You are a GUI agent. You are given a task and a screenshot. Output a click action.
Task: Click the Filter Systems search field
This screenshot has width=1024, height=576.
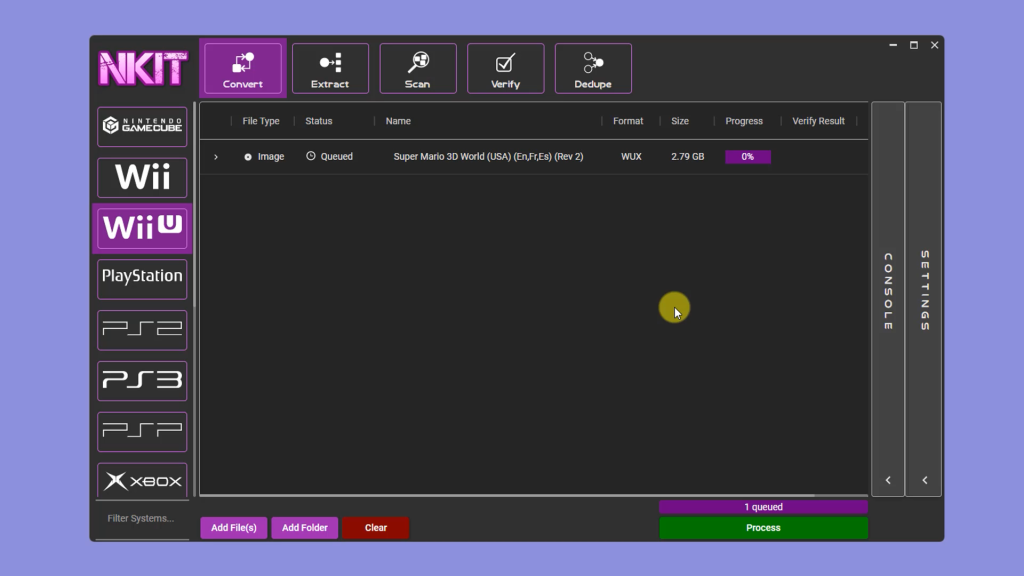coord(142,518)
